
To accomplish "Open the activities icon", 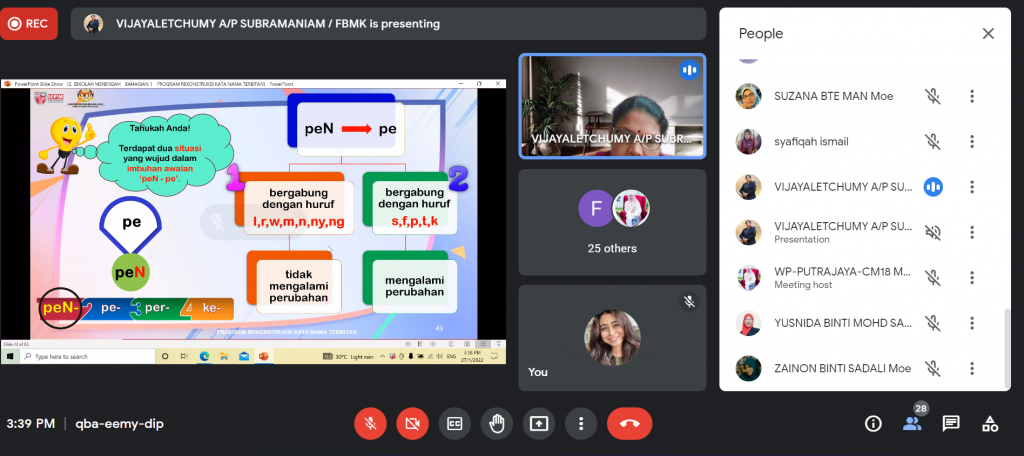I will point(989,423).
